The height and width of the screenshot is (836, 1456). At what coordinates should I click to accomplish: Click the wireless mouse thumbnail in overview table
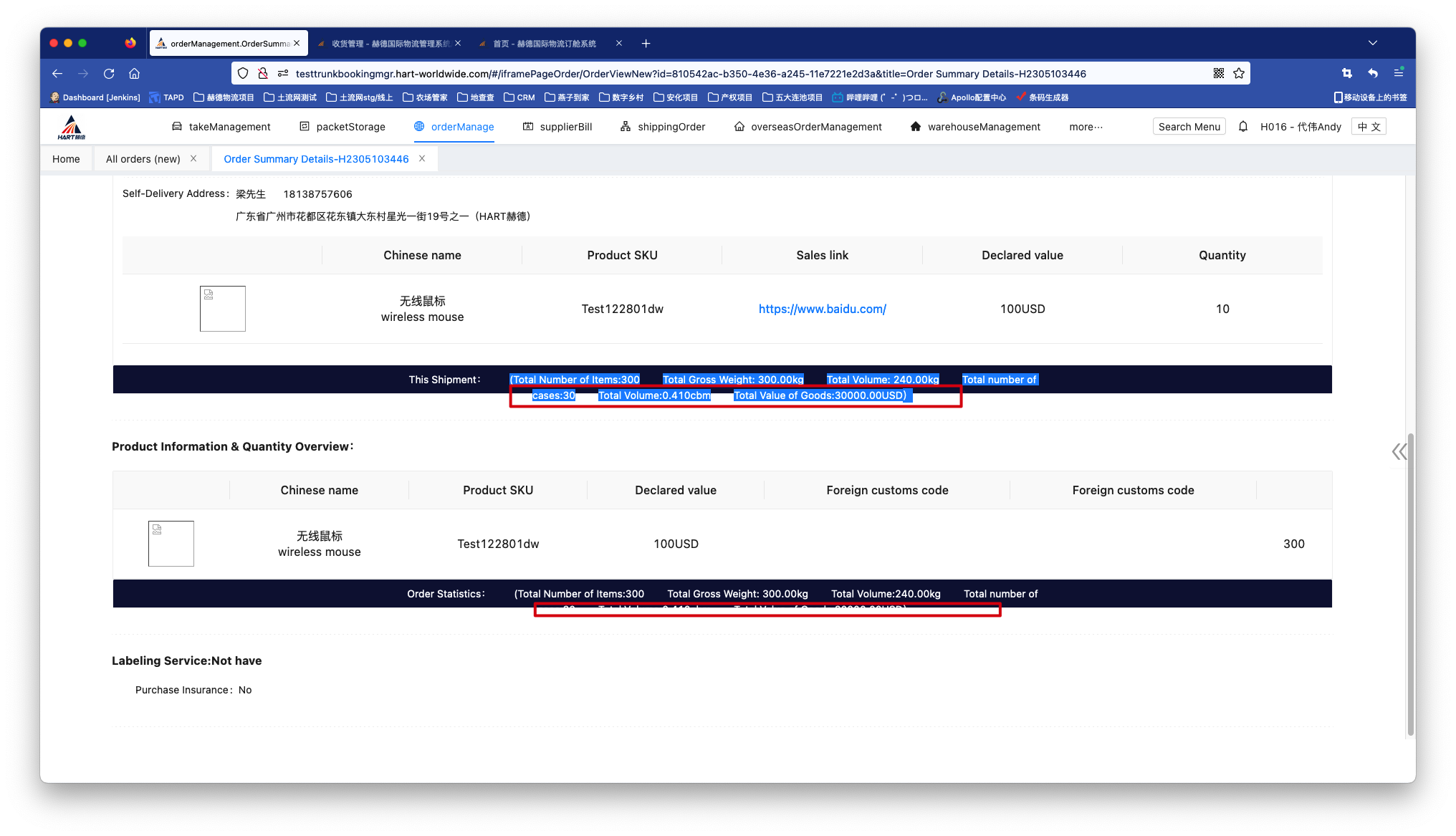click(171, 544)
